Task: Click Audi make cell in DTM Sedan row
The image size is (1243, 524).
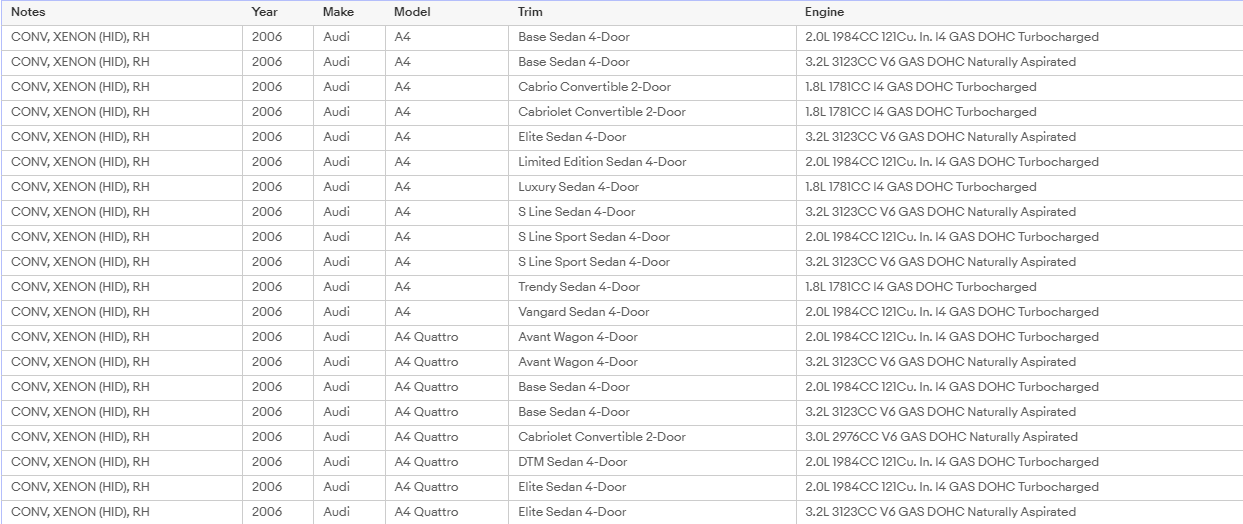Action: click(x=348, y=462)
